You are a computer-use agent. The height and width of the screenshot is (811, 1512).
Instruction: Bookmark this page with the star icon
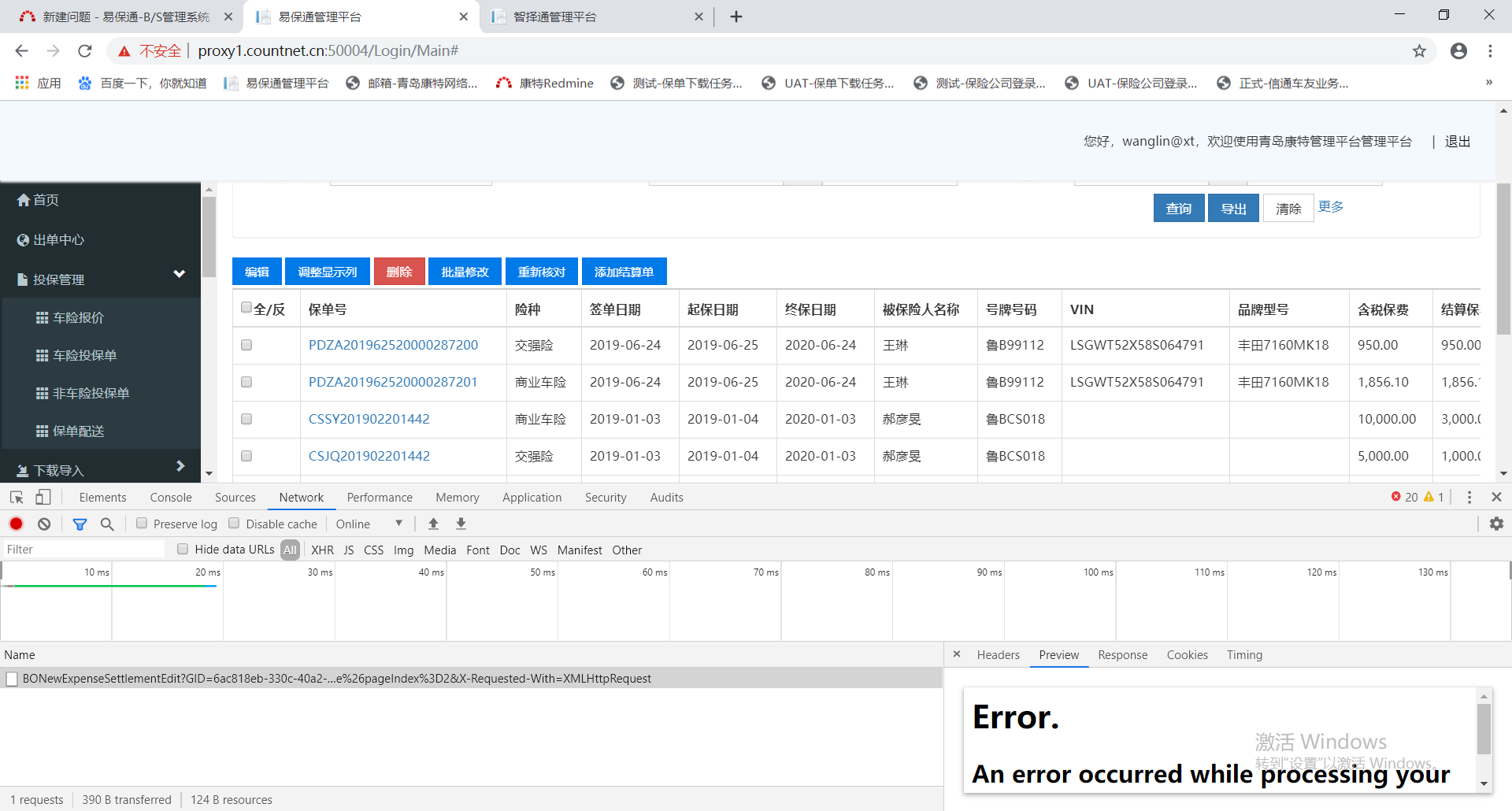pyautogui.click(x=1419, y=51)
